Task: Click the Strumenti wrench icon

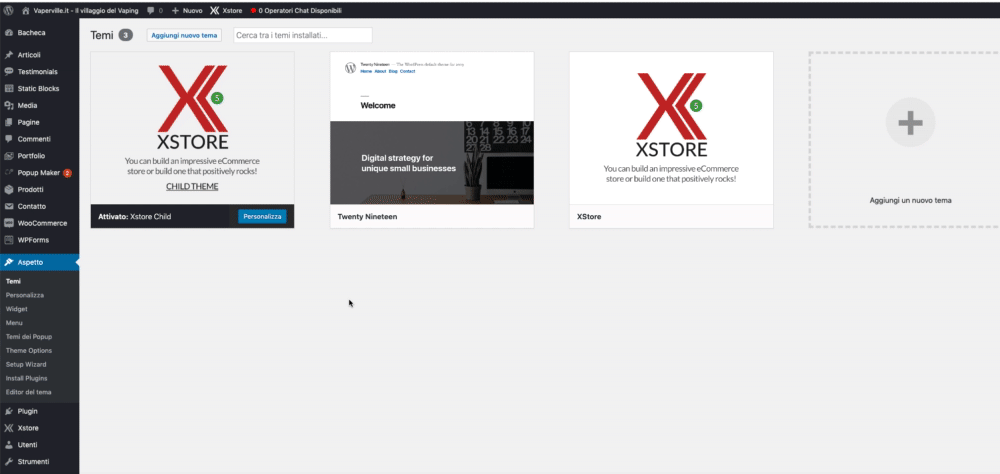Action: tap(9, 461)
